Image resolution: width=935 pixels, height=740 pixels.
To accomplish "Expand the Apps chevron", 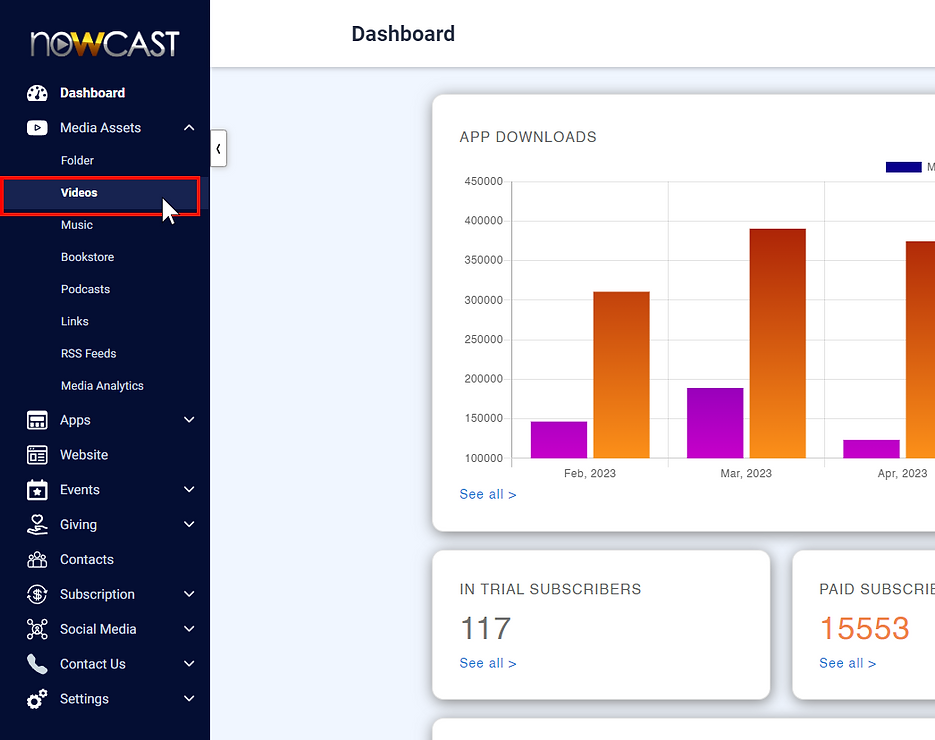I will [189, 420].
